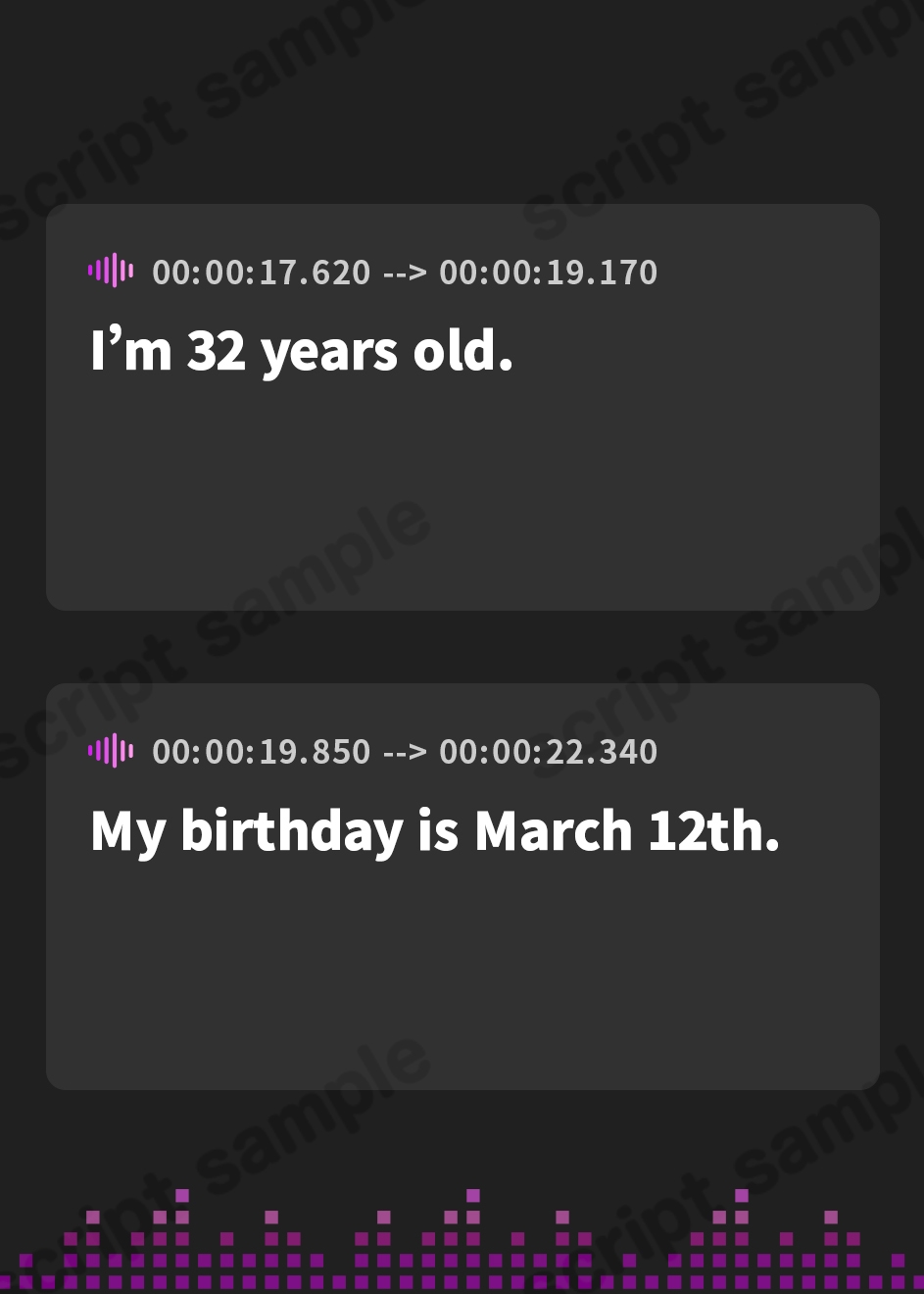This screenshot has width=924, height=1294.
Task: Click empty area below "I'm 32 years old."
Action: [x=462, y=490]
